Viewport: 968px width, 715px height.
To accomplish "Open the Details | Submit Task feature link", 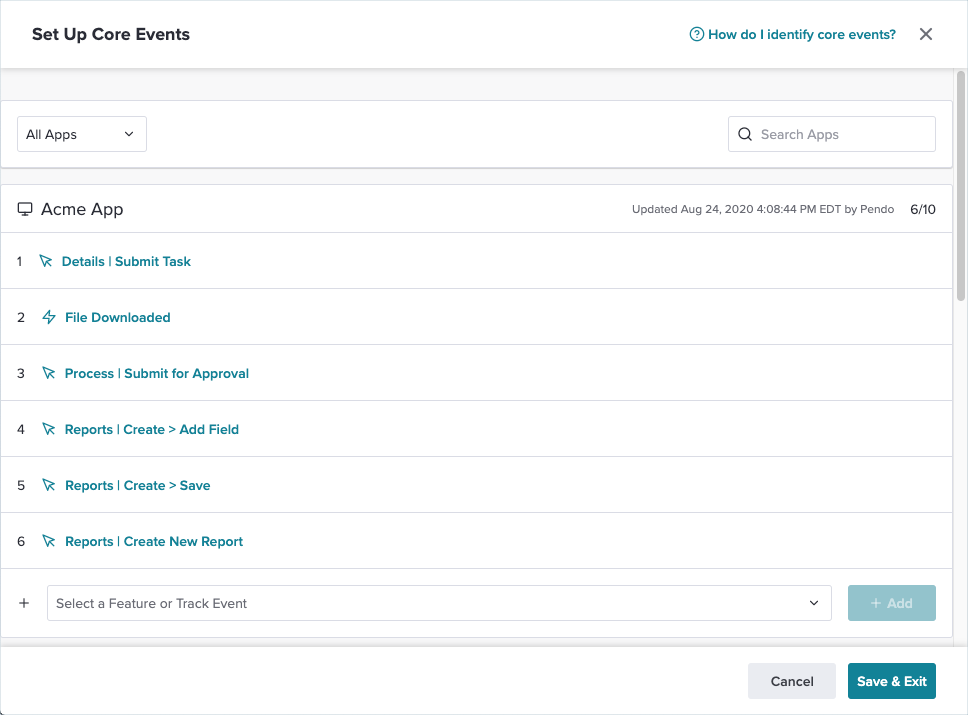I will 126,261.
